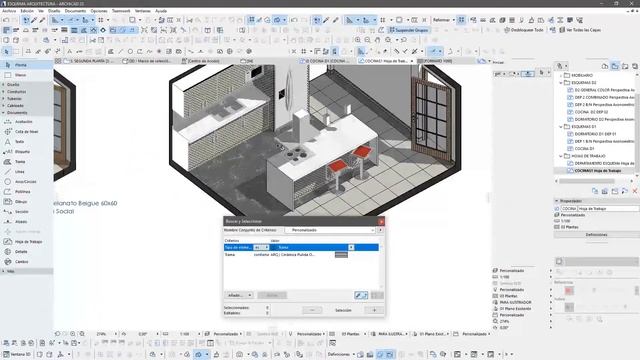Select the Trama fill tool
Screen dimensions: 640x360
[x=26, y=162]
